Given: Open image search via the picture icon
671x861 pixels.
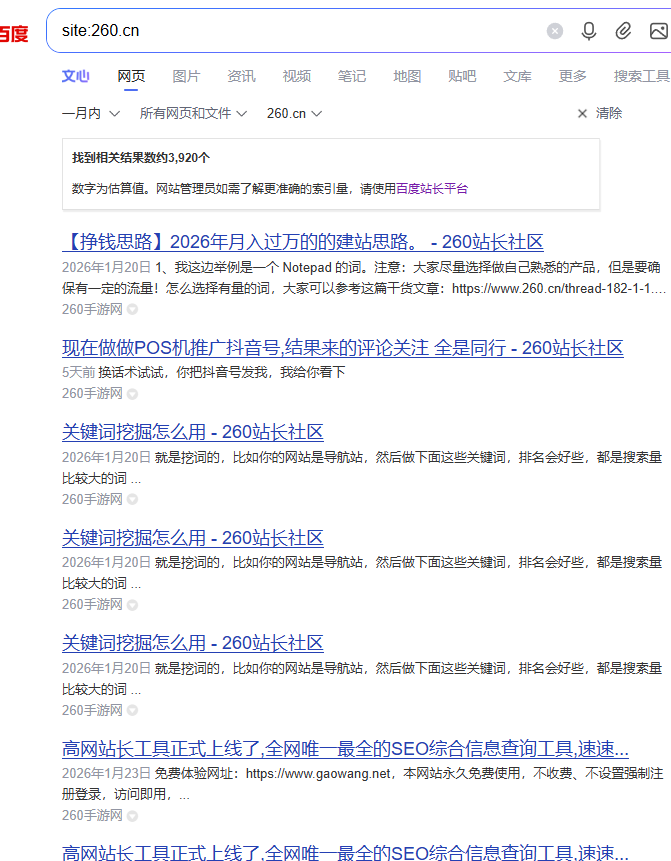Looking at the screenshot, I should pos(658,31).
